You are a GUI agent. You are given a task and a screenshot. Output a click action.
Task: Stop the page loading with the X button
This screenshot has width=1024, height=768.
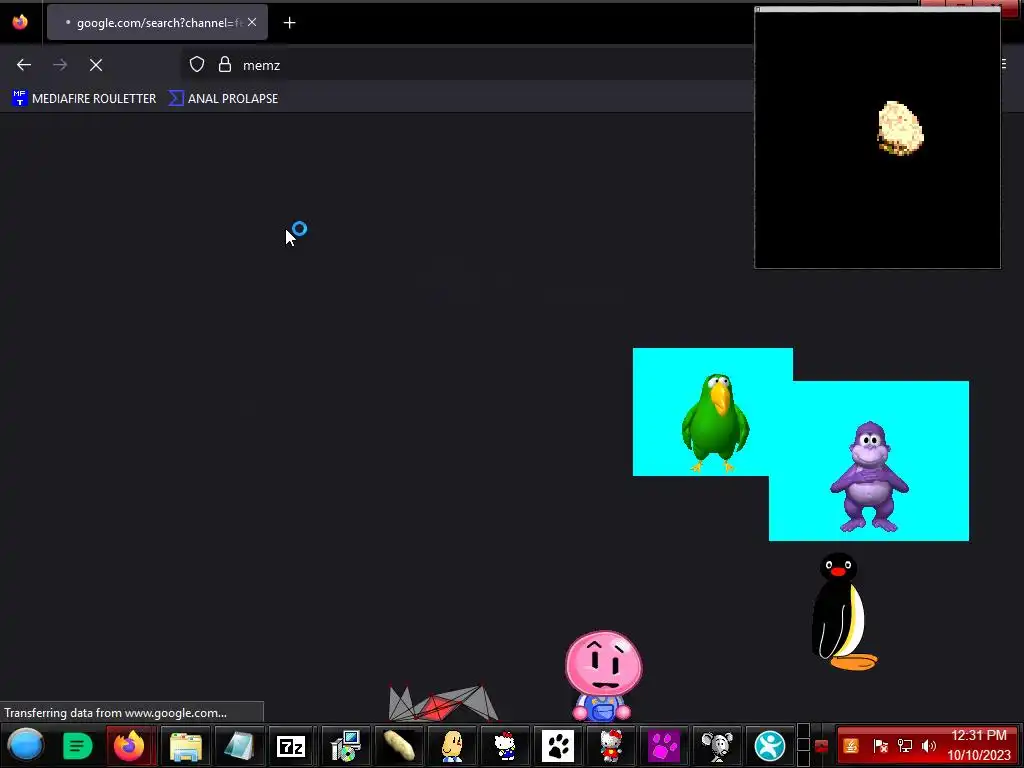pyautogui.click(x=96, y=65)
